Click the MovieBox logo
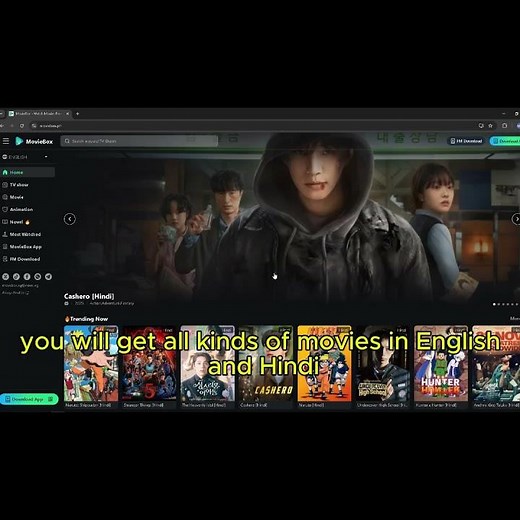This screenshot has width=520, height=520. coord(34,141)
